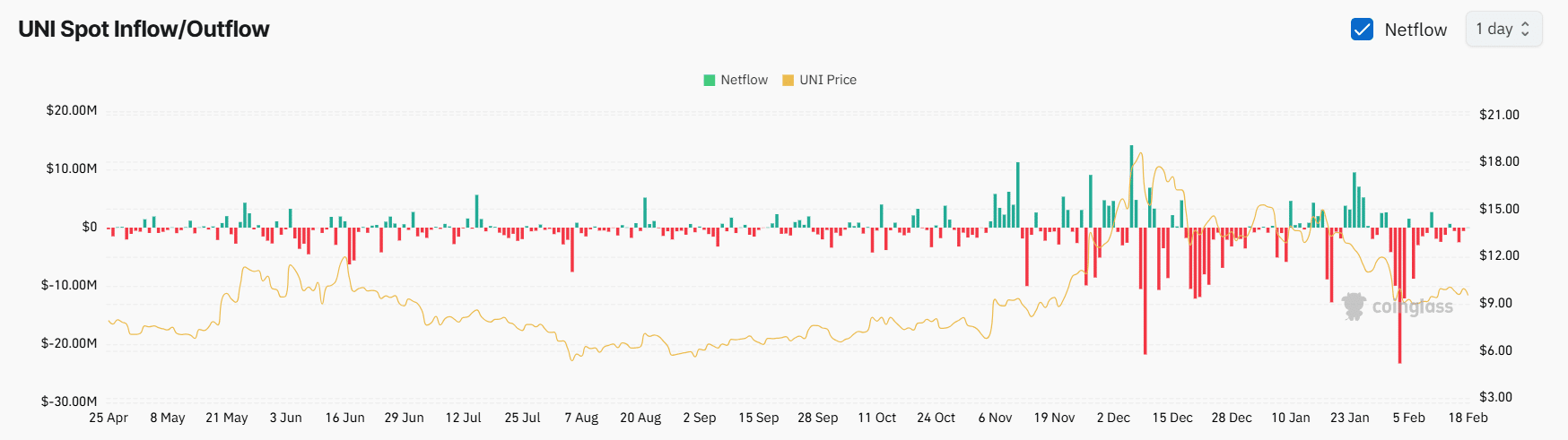The image size is (1568, 440).
Task: Click the $21.00 price axis label
Action: (1500, 115)
